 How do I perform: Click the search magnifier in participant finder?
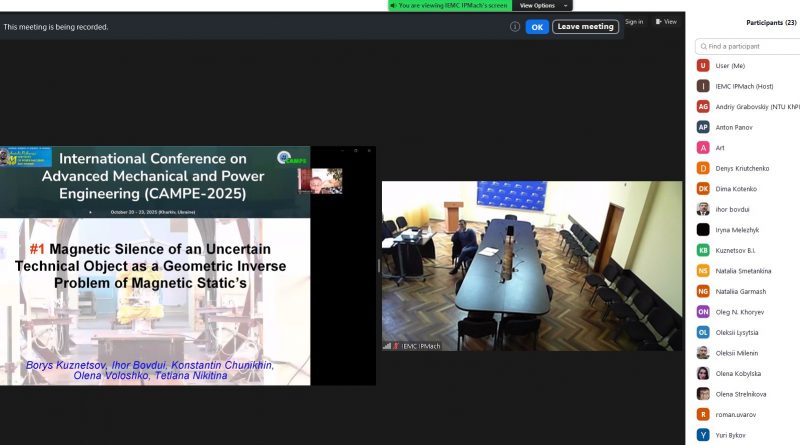(703, 46)
